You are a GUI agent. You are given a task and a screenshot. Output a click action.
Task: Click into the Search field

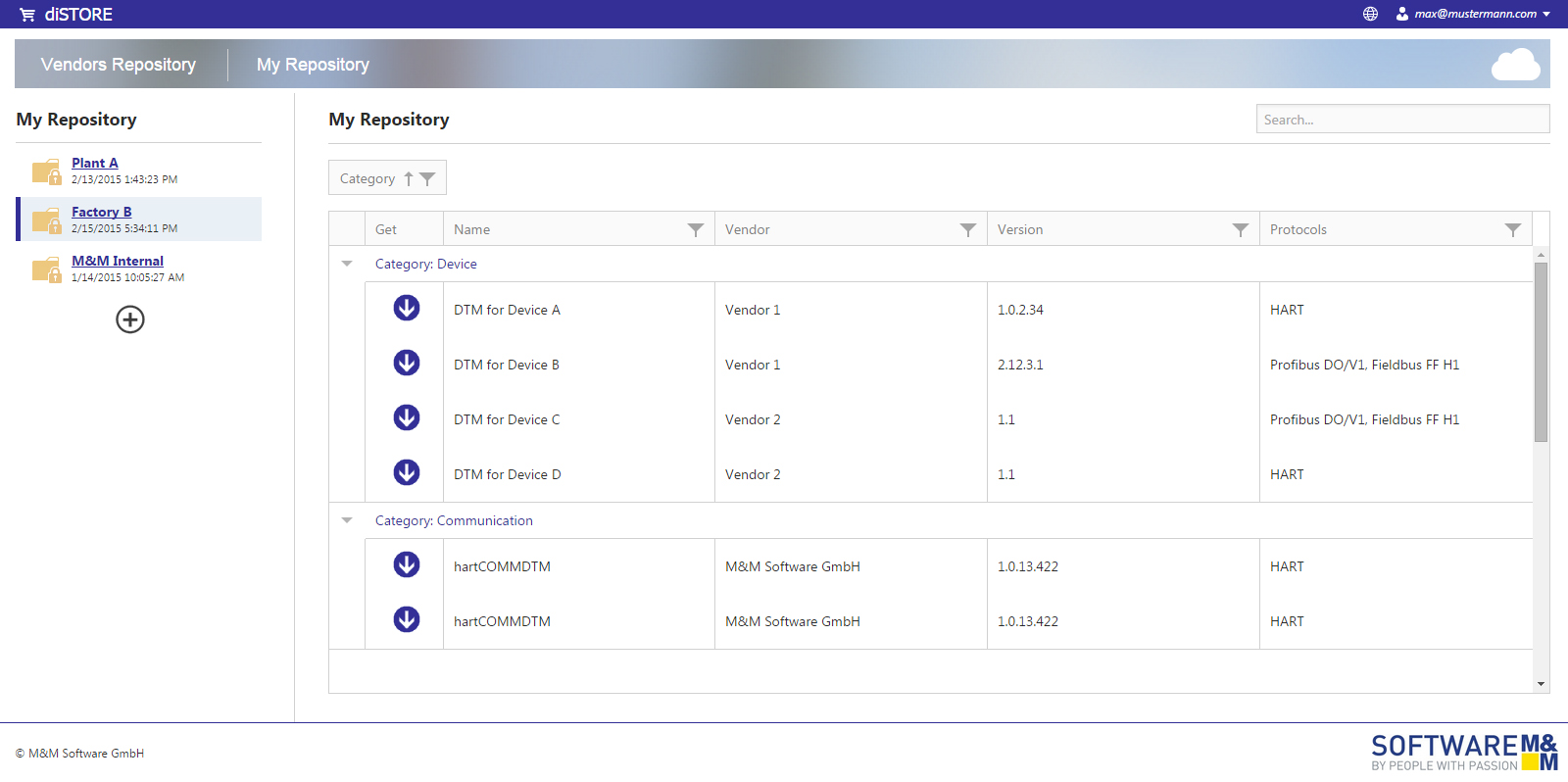[x=1401, y=120]
